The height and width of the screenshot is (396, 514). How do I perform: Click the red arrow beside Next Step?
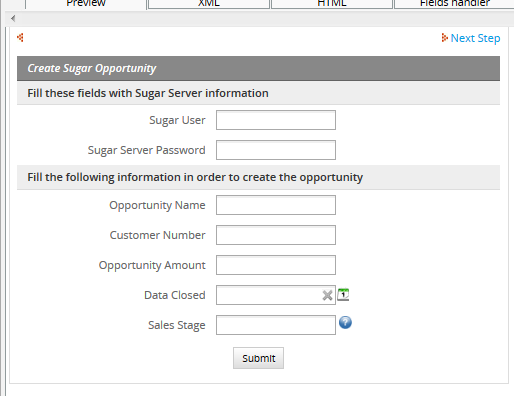pyautogui.click(x=444, y=38)
